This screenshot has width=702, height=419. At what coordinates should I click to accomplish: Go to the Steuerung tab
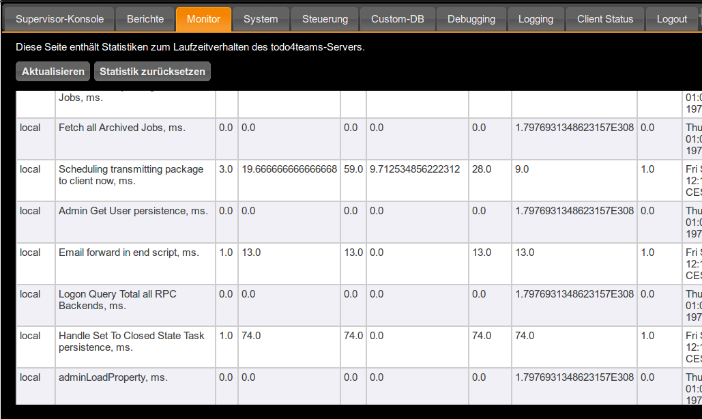click(x=325, y=19)
